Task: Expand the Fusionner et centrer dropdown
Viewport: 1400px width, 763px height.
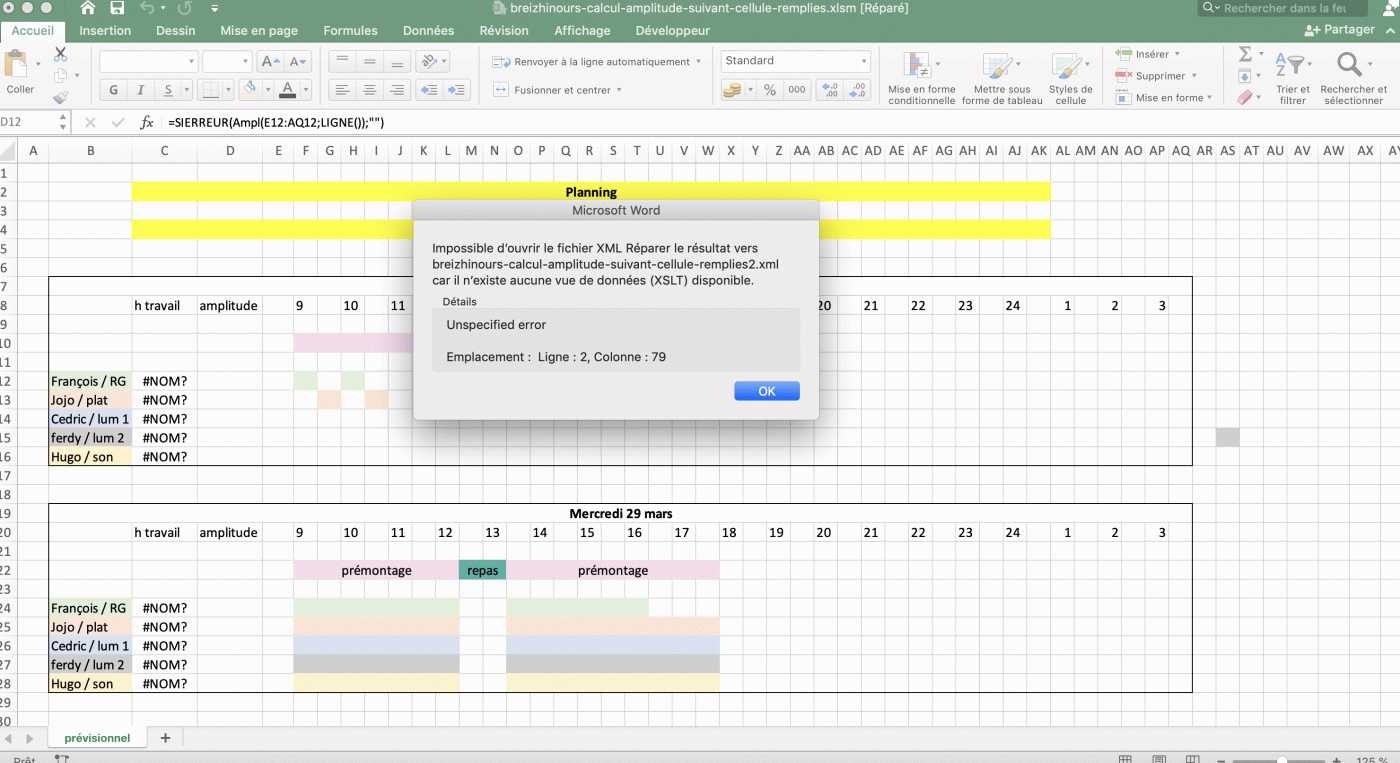Action: (619, 90)
